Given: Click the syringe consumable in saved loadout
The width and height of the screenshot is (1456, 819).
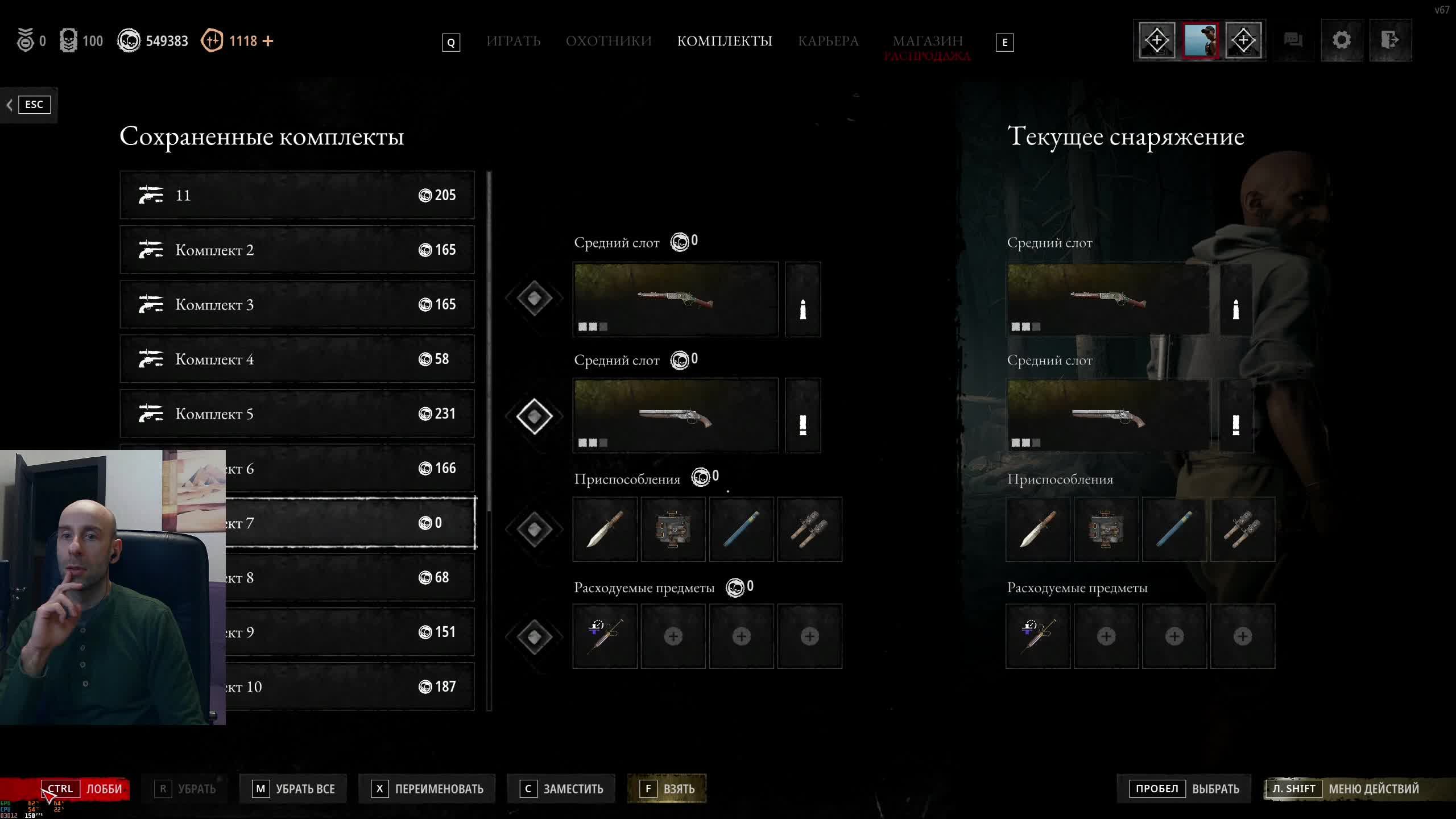Looking at the screenshot, I should [x=605, y=636].
